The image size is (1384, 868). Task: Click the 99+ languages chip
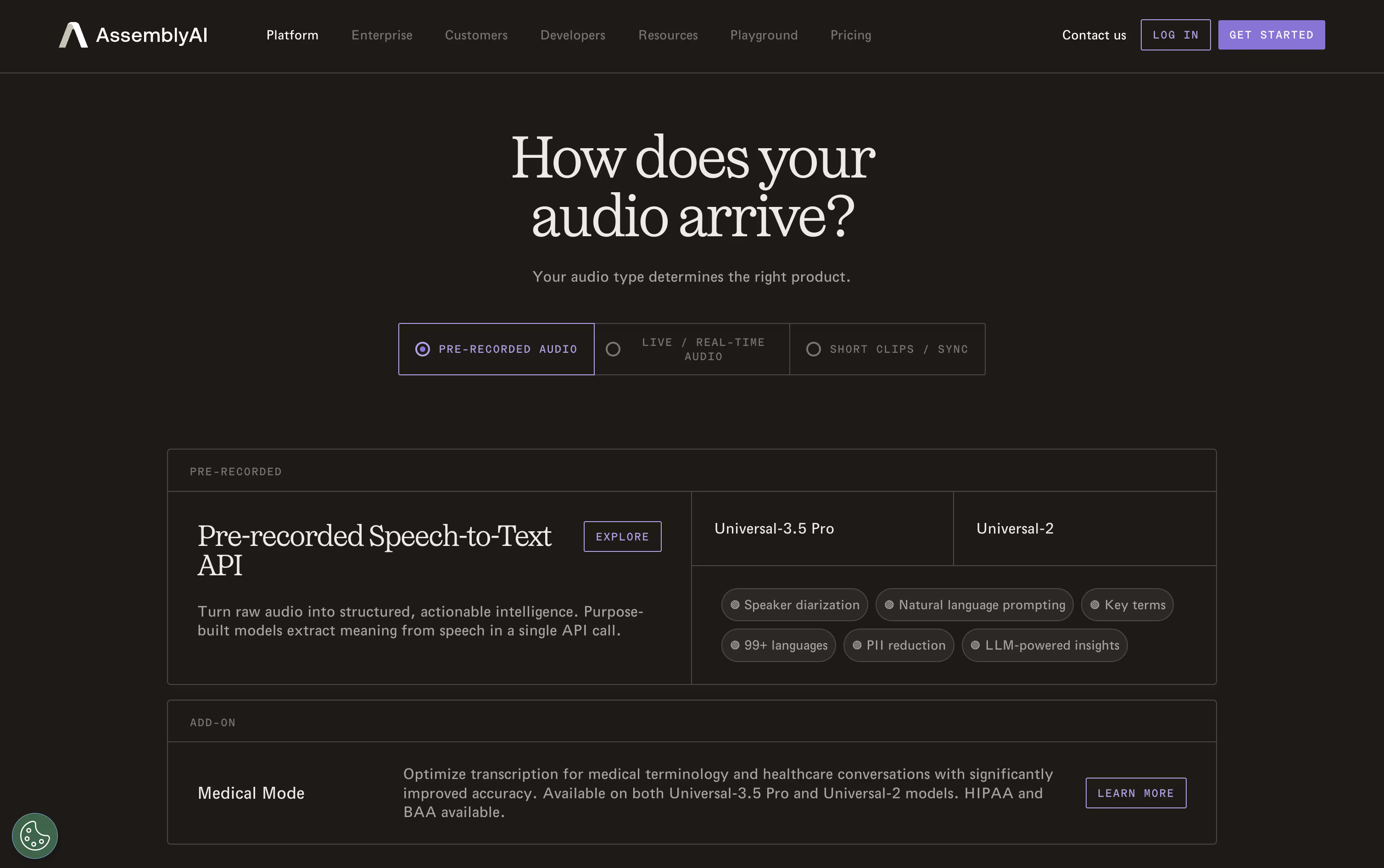pos(778,645)
